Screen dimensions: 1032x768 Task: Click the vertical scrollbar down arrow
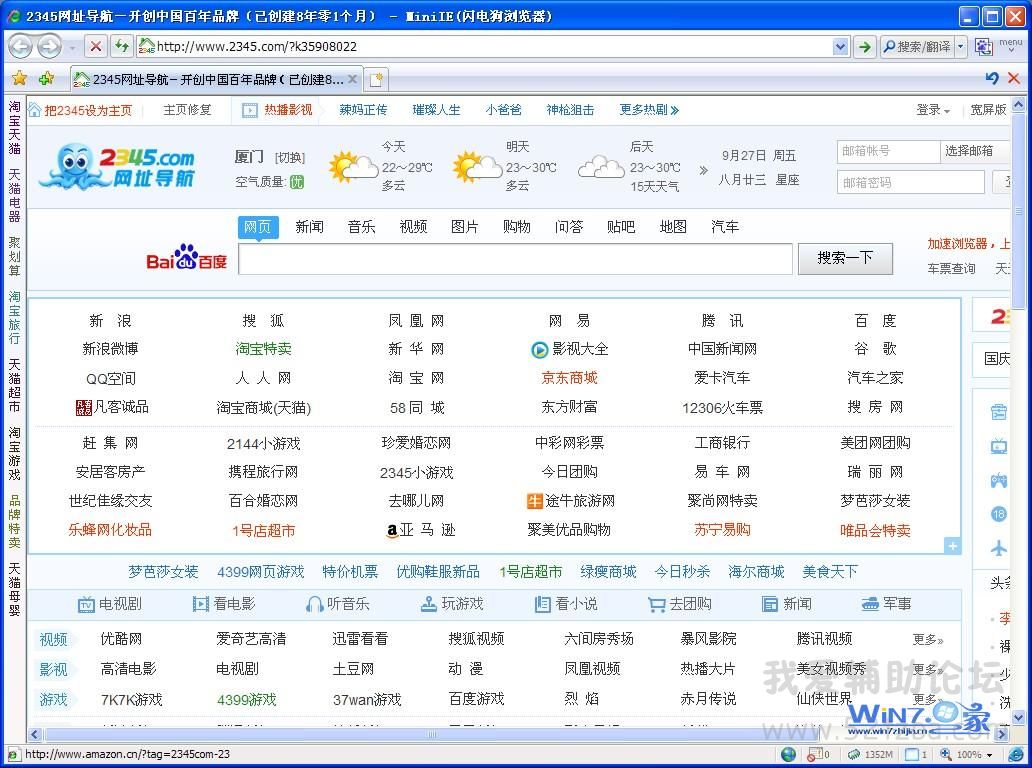click(1018, 717)
